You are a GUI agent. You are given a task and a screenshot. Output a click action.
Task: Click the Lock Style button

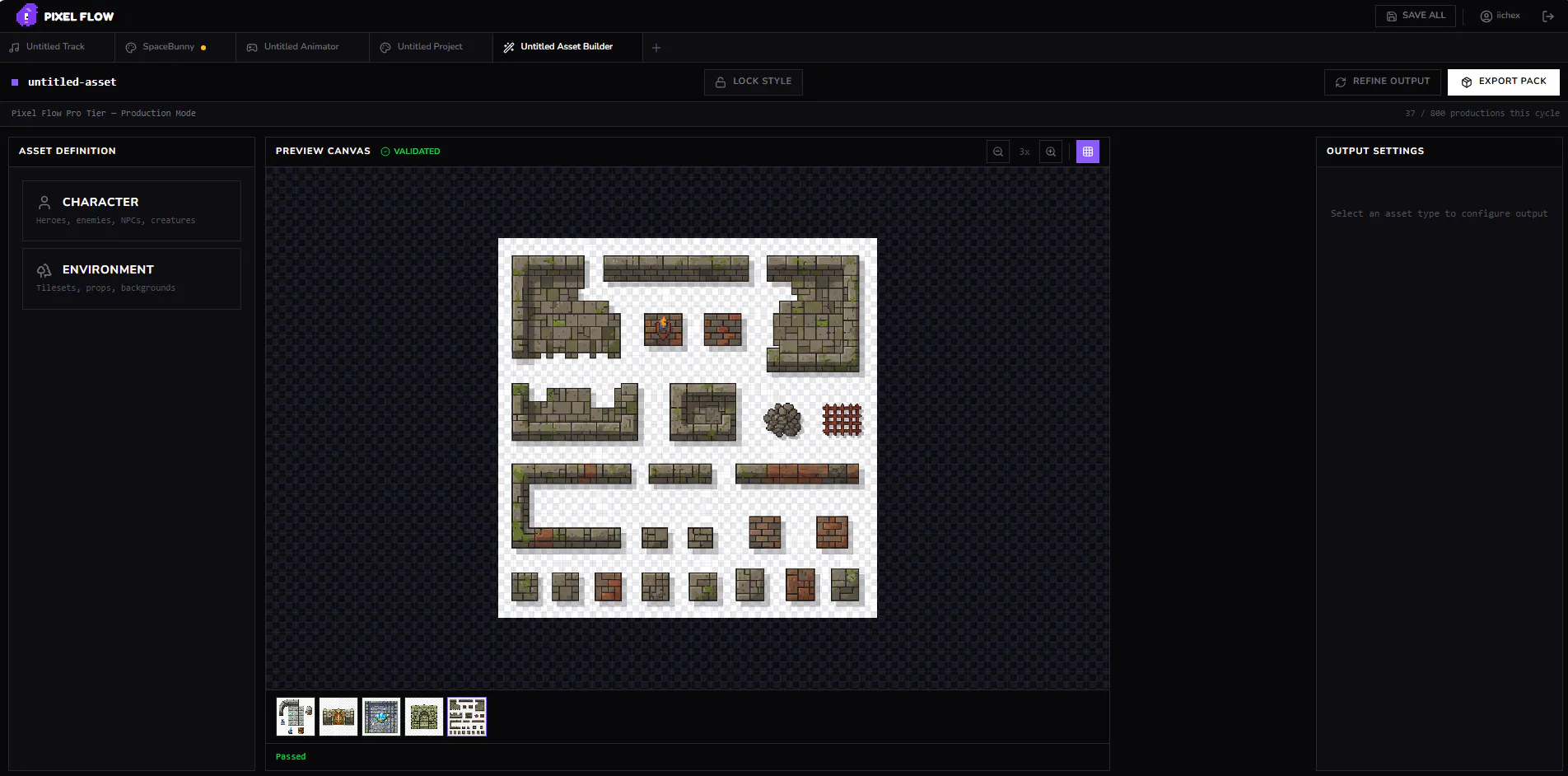pos(753,82)
